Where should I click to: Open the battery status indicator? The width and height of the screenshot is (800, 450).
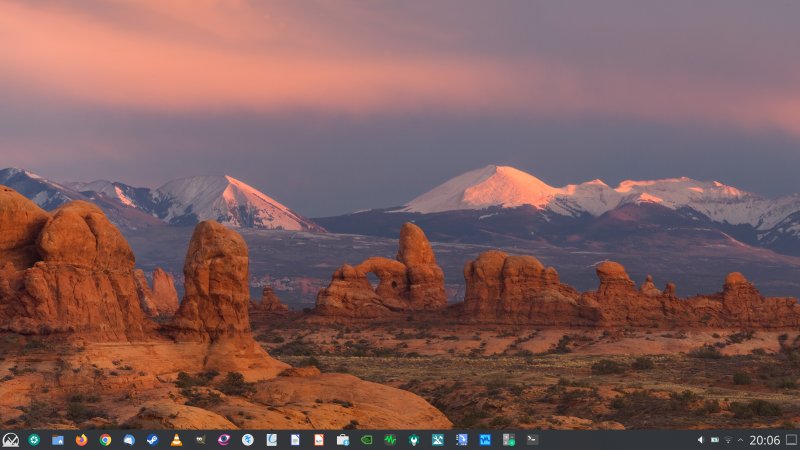point(714,440)
